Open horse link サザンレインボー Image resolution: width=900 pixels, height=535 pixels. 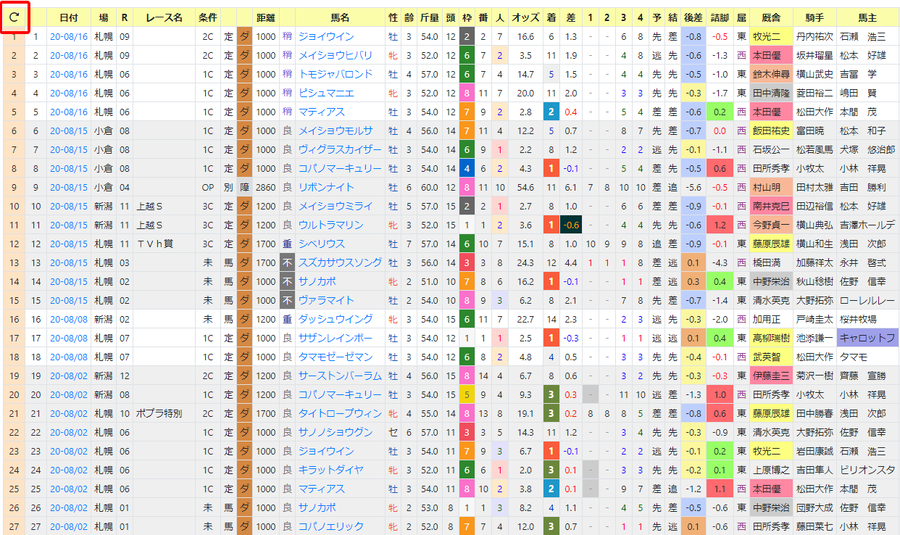[335, 338]
